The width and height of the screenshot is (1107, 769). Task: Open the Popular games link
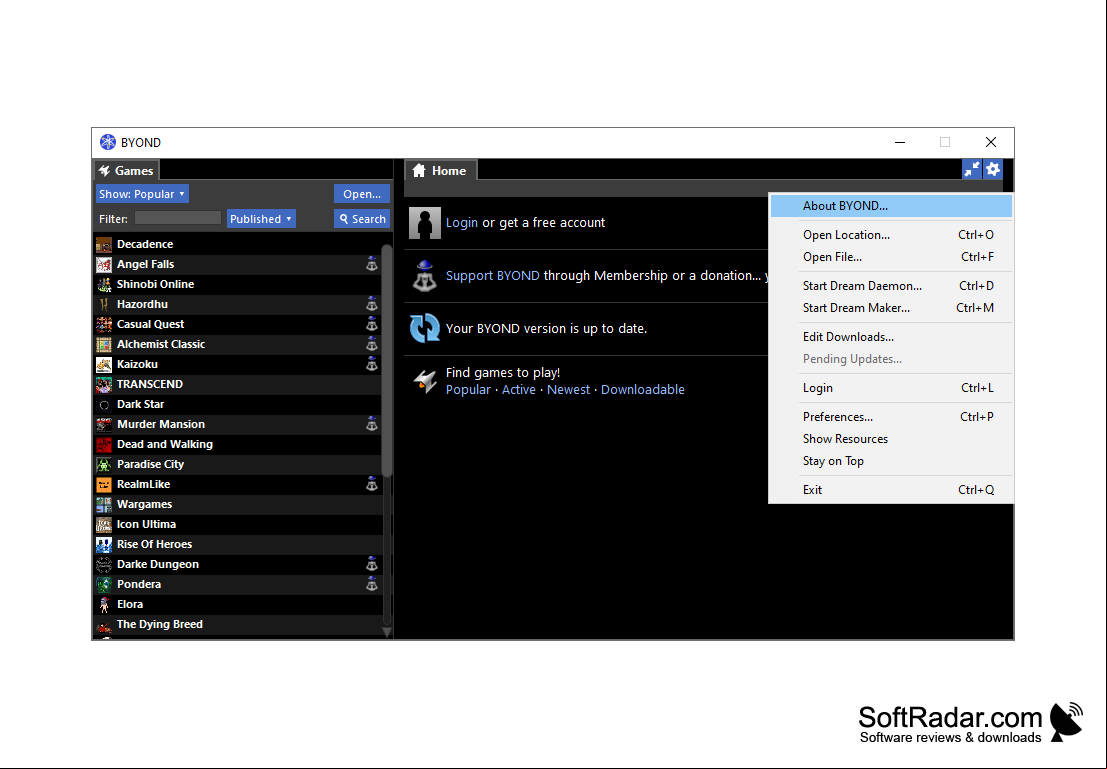tap(468, 390)
